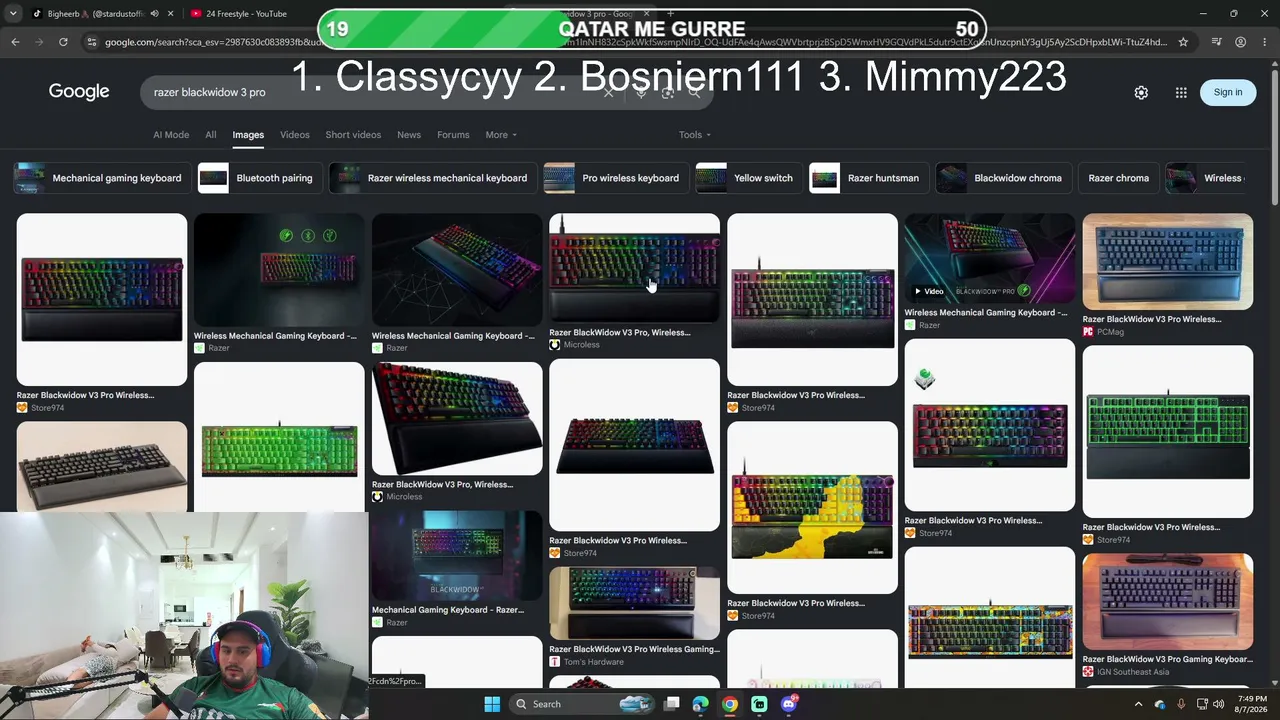This screenshot has height=720, width=1280.
Task: Open the Chrome profile avatar
Action: [1240, 42]
